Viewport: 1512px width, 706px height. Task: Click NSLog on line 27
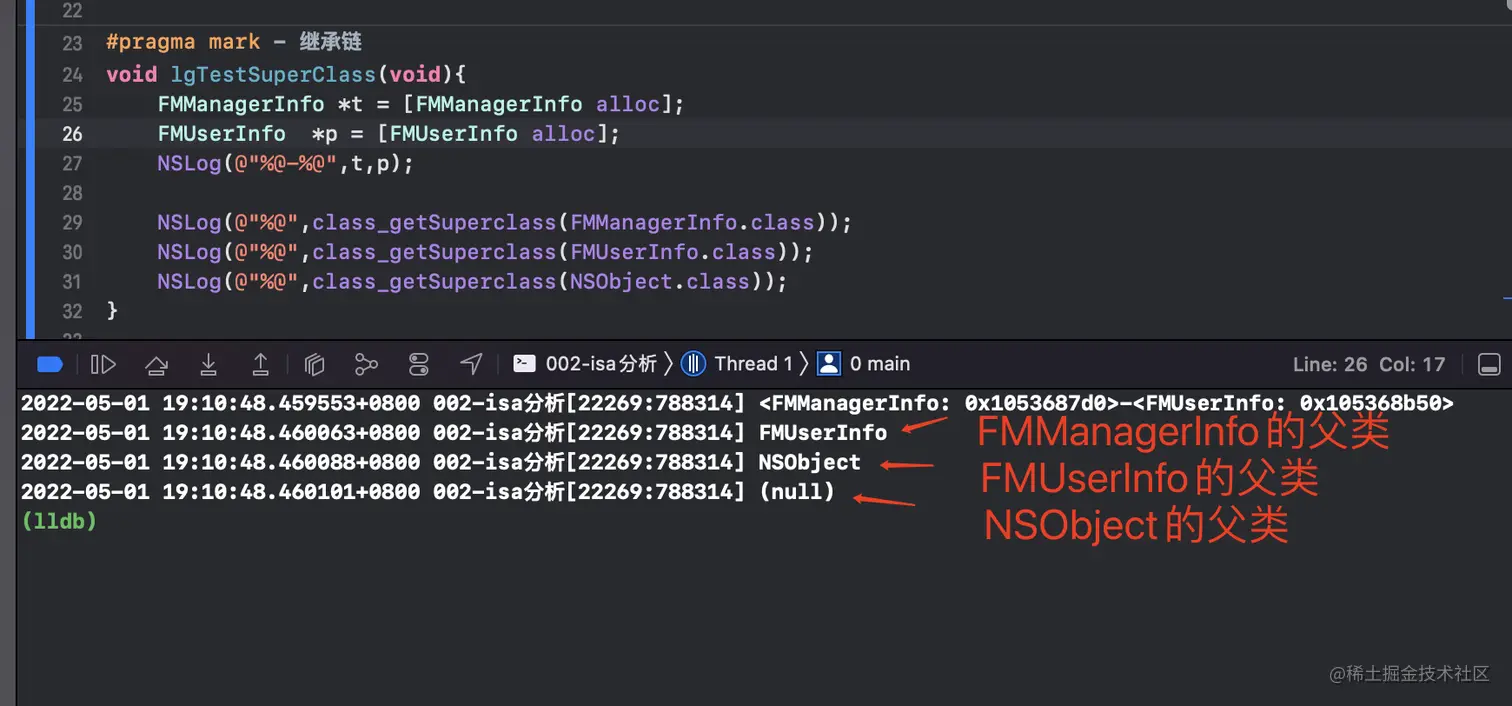coord(188,164)
